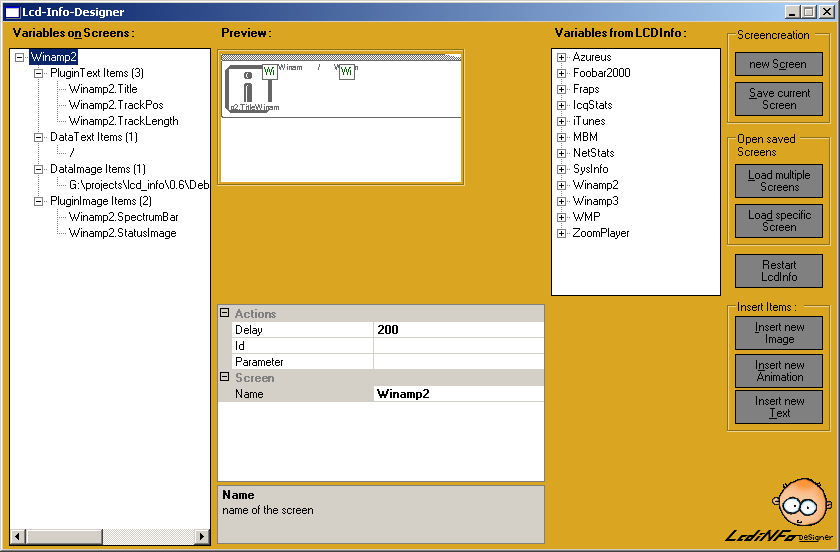The width and height of the screenshot is (840, 552).
Task: Select ZoomPlayer in variables list
Action: tap(601, 233)
